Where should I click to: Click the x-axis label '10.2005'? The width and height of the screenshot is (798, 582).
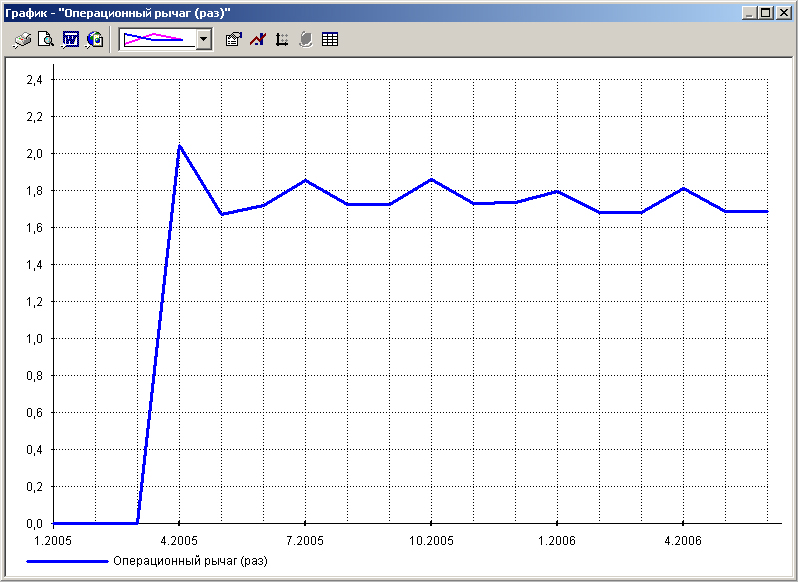431,540
